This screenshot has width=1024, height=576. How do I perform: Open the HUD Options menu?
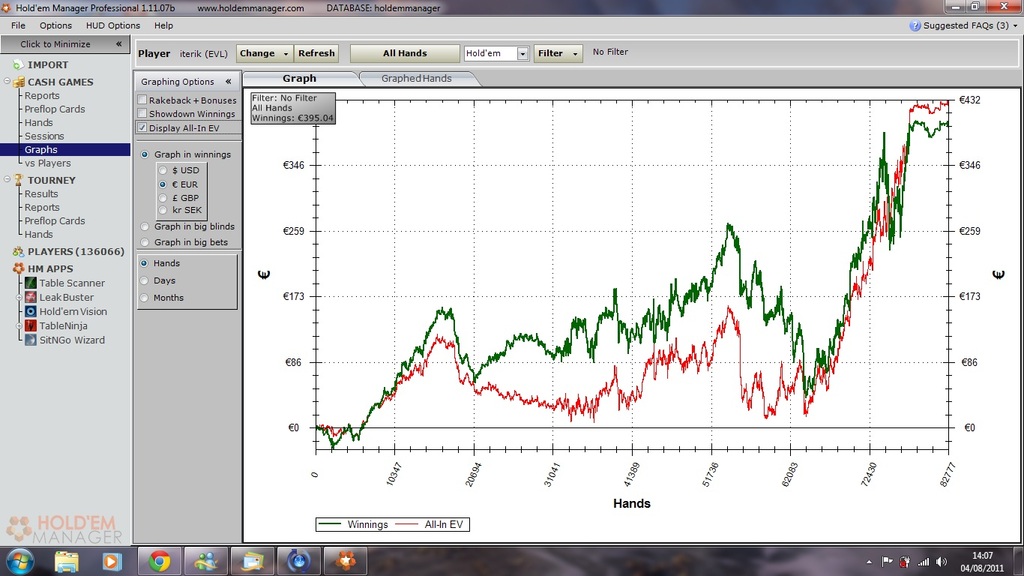113,25
